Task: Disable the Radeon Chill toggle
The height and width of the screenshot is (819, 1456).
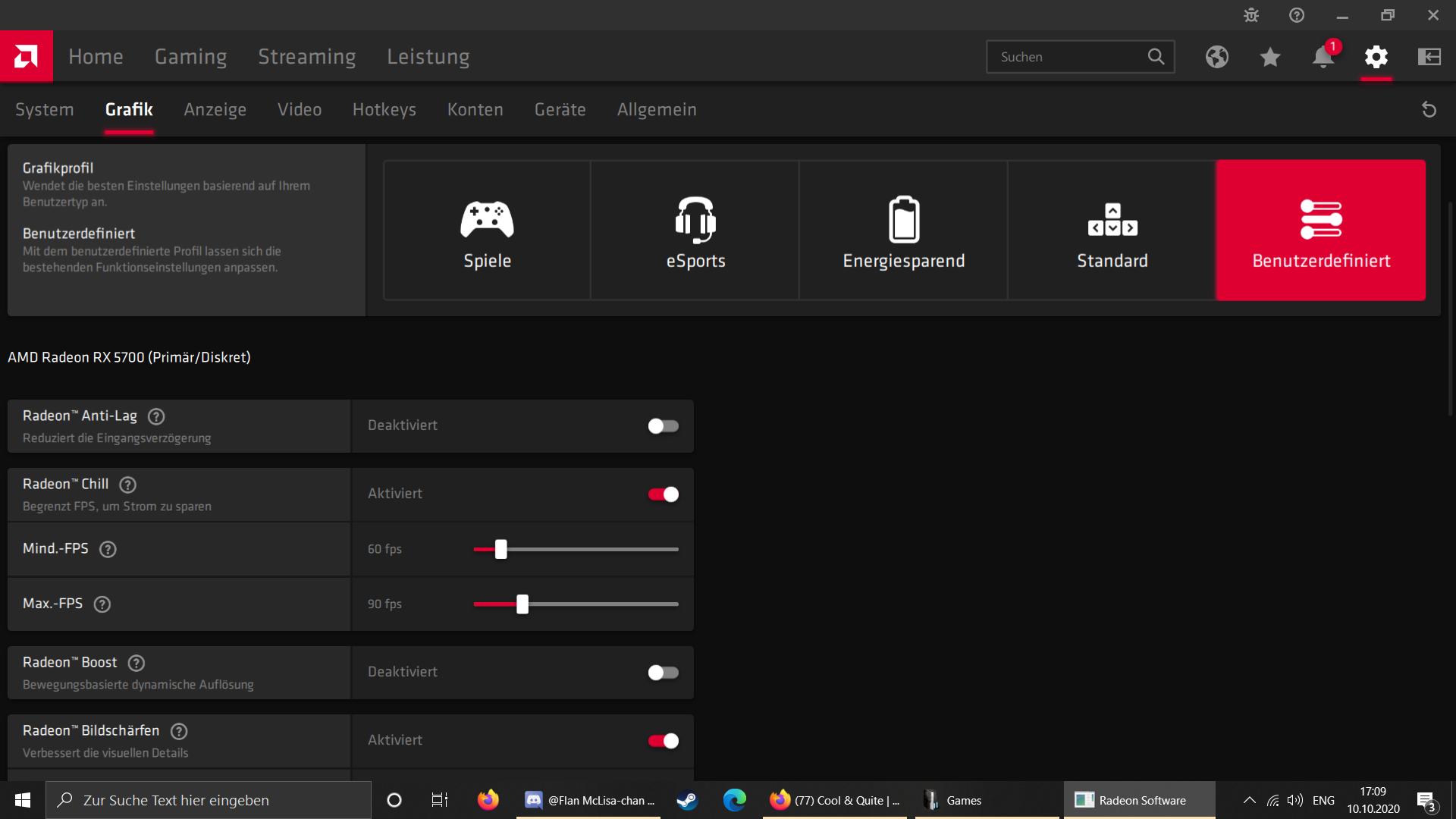Action: click(x=663, y=494)
